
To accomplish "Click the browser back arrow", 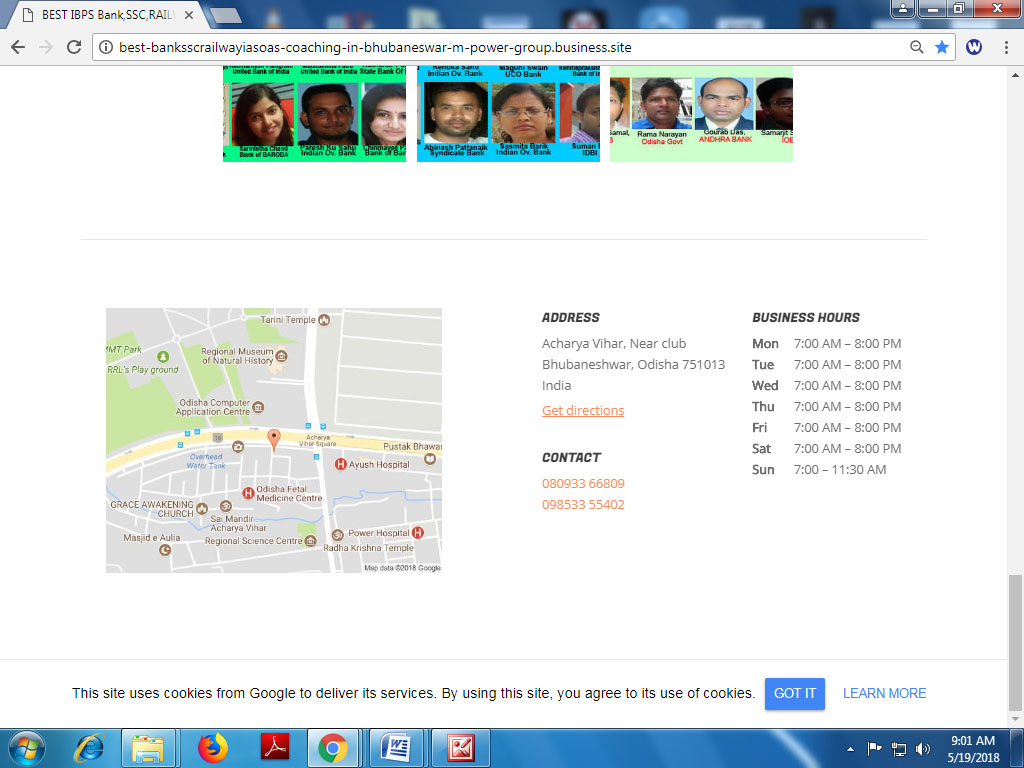I will click(x=18, y=47).
